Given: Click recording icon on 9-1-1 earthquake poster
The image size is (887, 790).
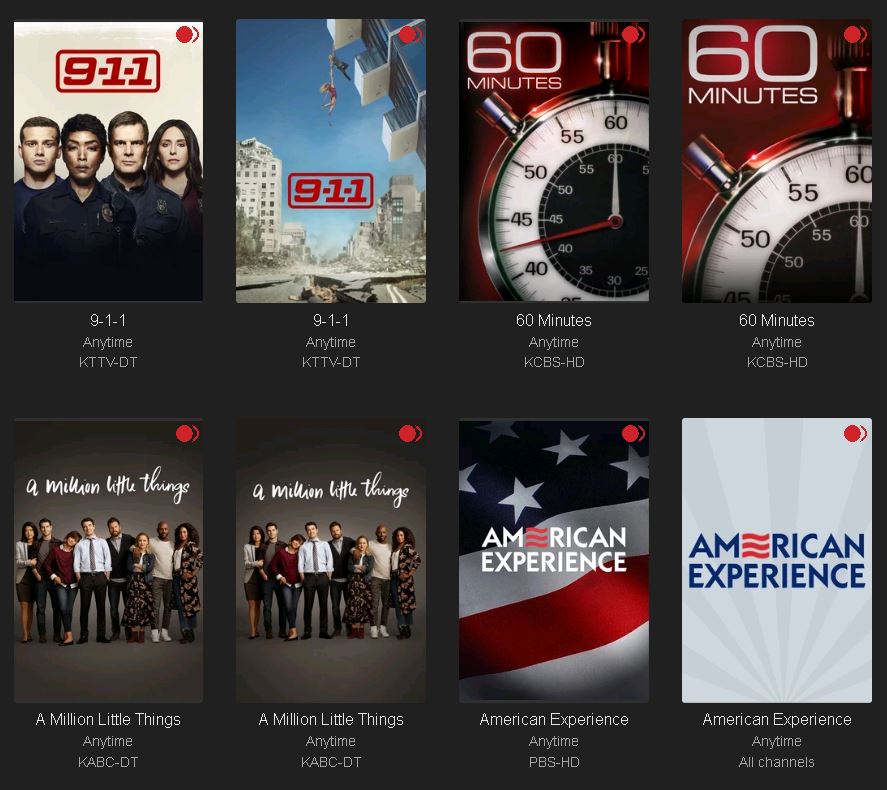Looking at the screenshot, I should tap(410, 34).
